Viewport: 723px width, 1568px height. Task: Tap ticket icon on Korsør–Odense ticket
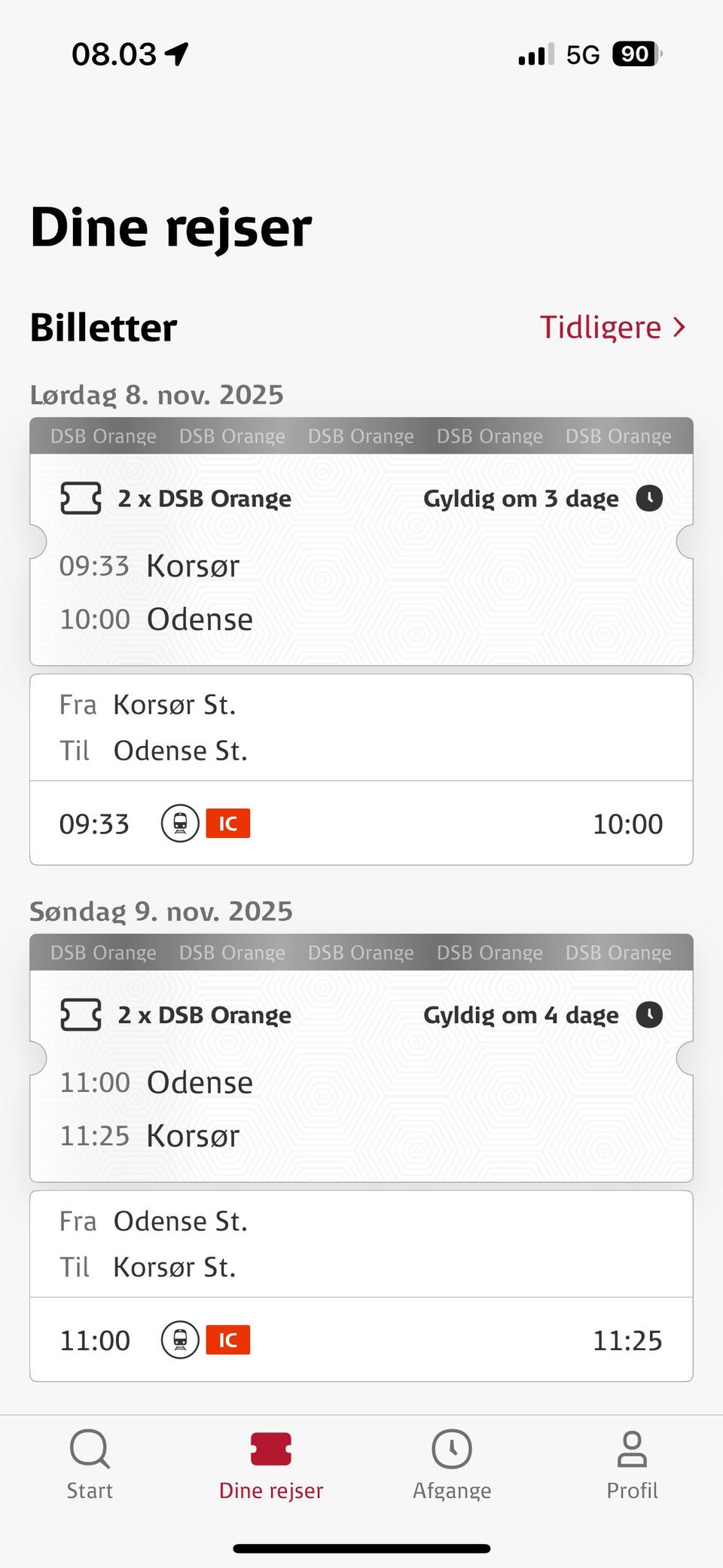(81, 498)
